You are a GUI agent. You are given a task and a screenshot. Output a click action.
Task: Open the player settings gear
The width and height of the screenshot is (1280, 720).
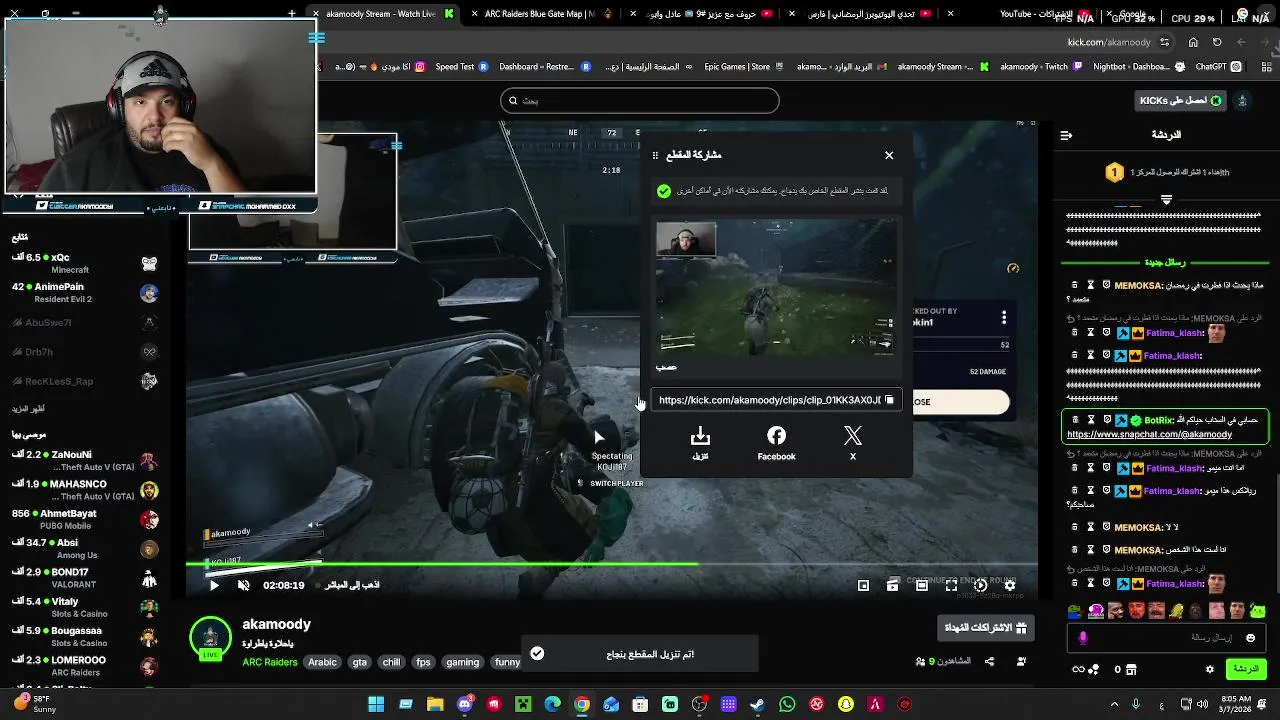1010,585
